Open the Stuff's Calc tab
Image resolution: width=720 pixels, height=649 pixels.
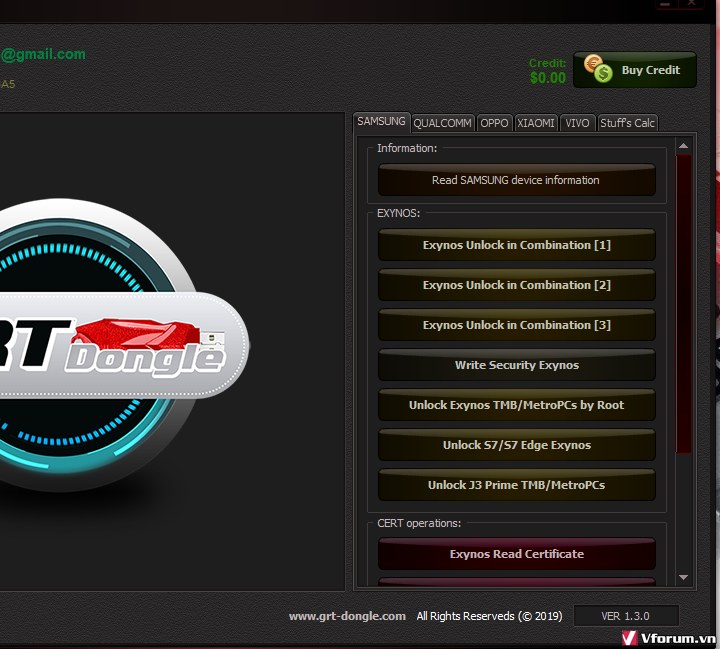[627, 123]
